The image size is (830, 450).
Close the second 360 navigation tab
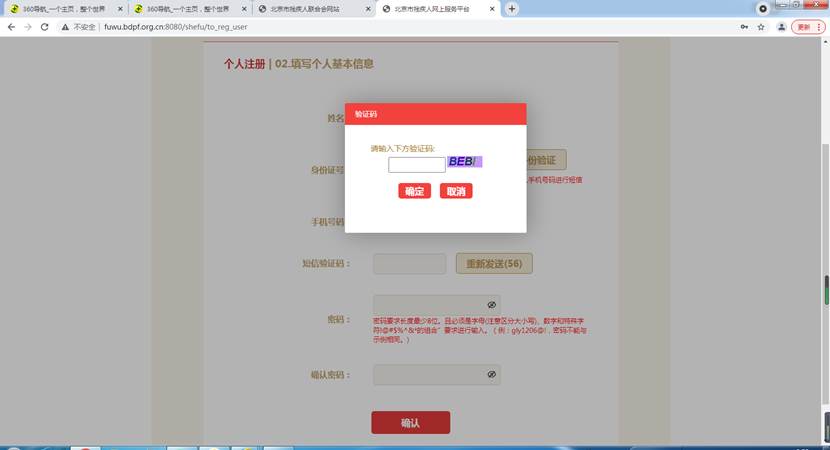pos(244,9)
